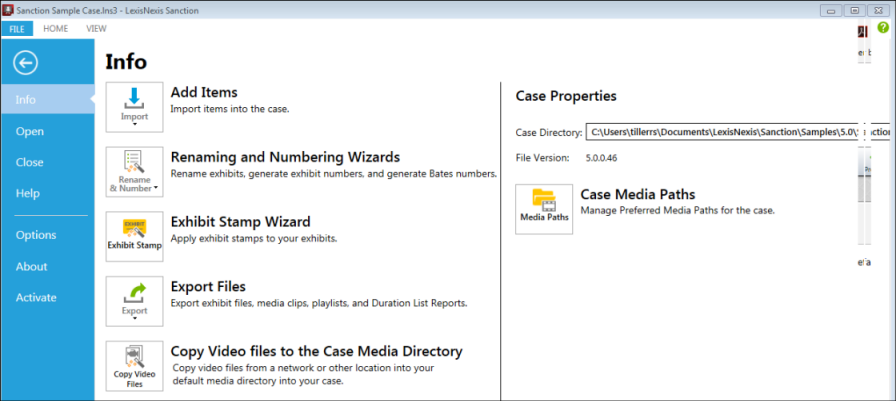Launch the Exhibit Stamp wizard icon
896x401 pixels.
pos(134,236)
